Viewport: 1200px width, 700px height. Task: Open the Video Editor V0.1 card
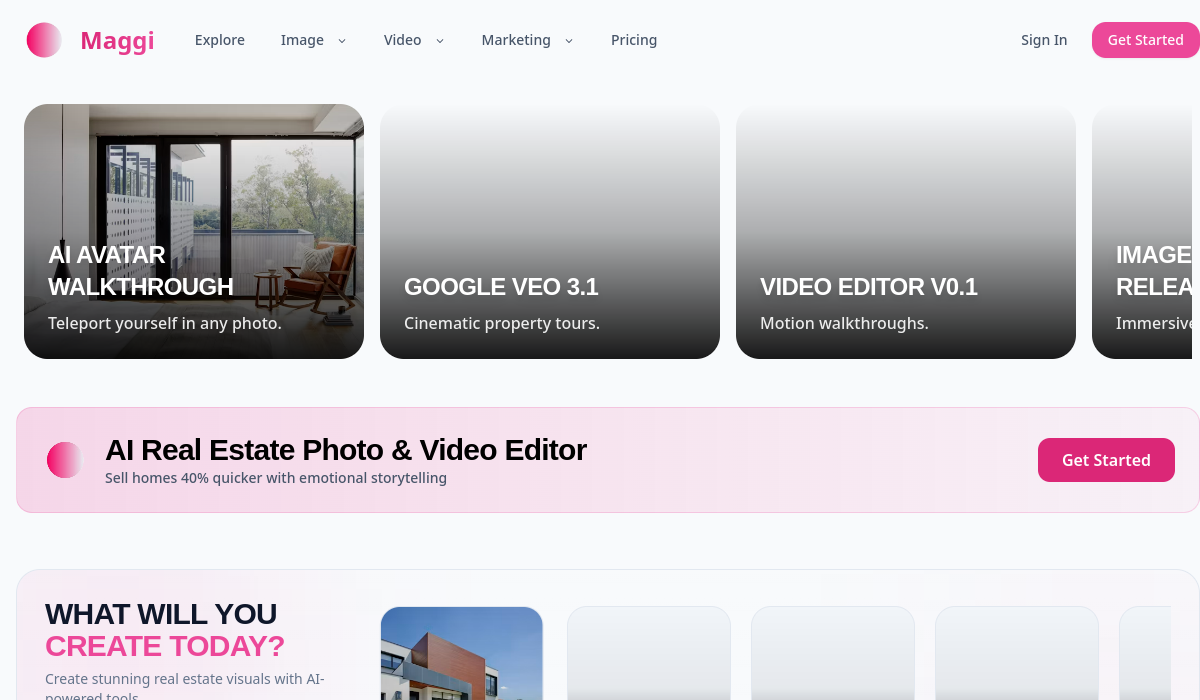[x=906, y=231]
